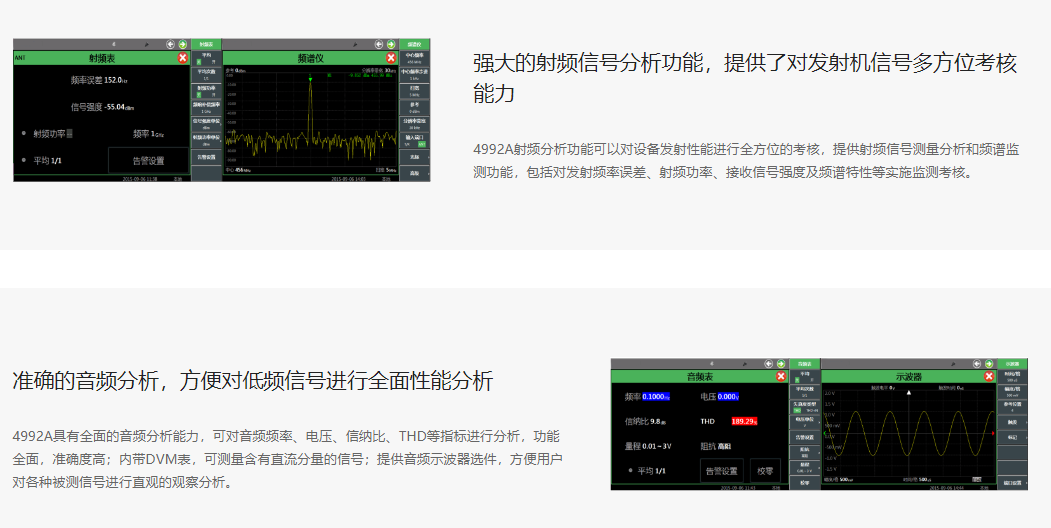The width and height of the screenshot is (1051, 528).
Task: Click the green peak marker on the spectrum trace
Action: point(310,77)
